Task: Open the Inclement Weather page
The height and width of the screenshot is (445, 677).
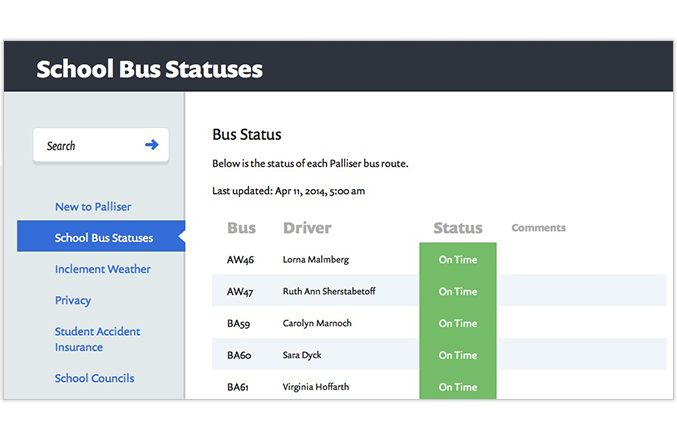Action: [x=103, y=269]
